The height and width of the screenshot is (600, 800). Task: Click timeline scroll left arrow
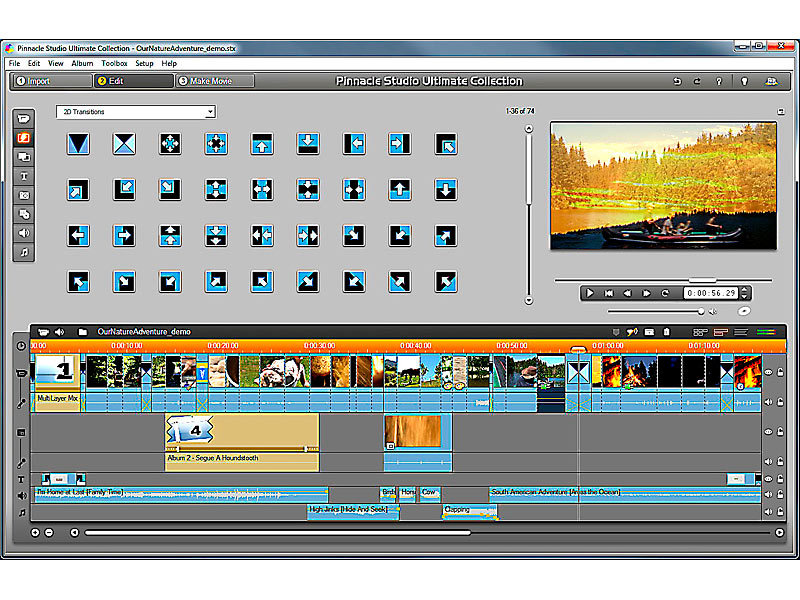point(74,533)
